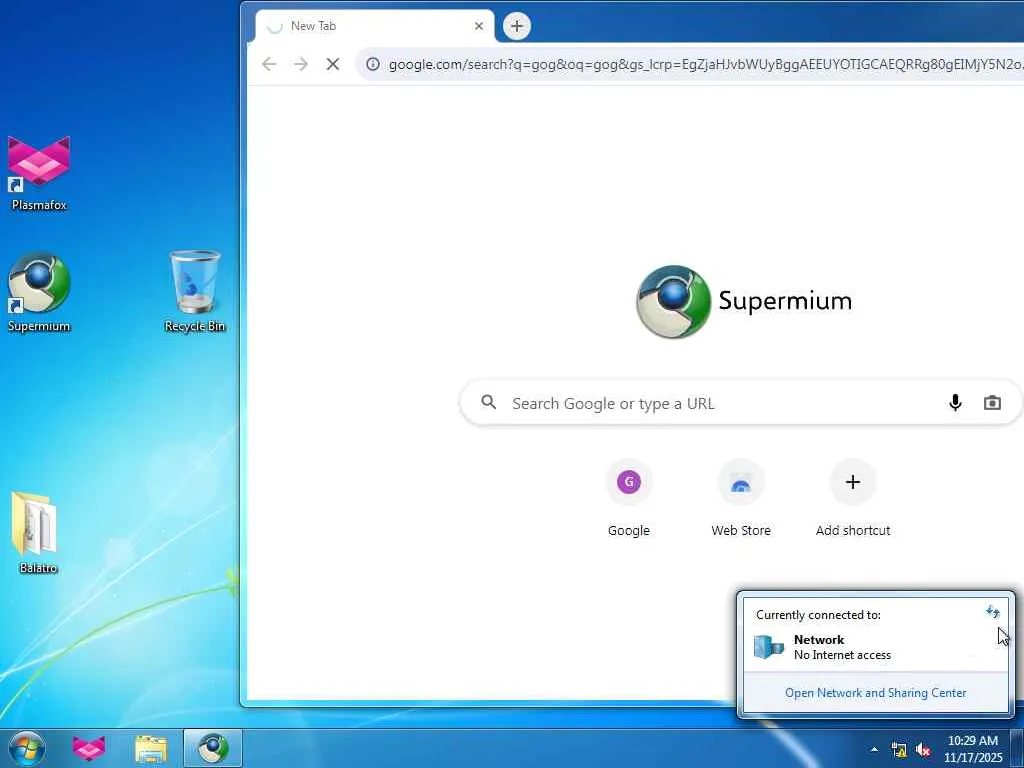Viewport: 1024px width, 768px height.
Task: Click the magnifier icon in search box
Action: tap(488, 402)
